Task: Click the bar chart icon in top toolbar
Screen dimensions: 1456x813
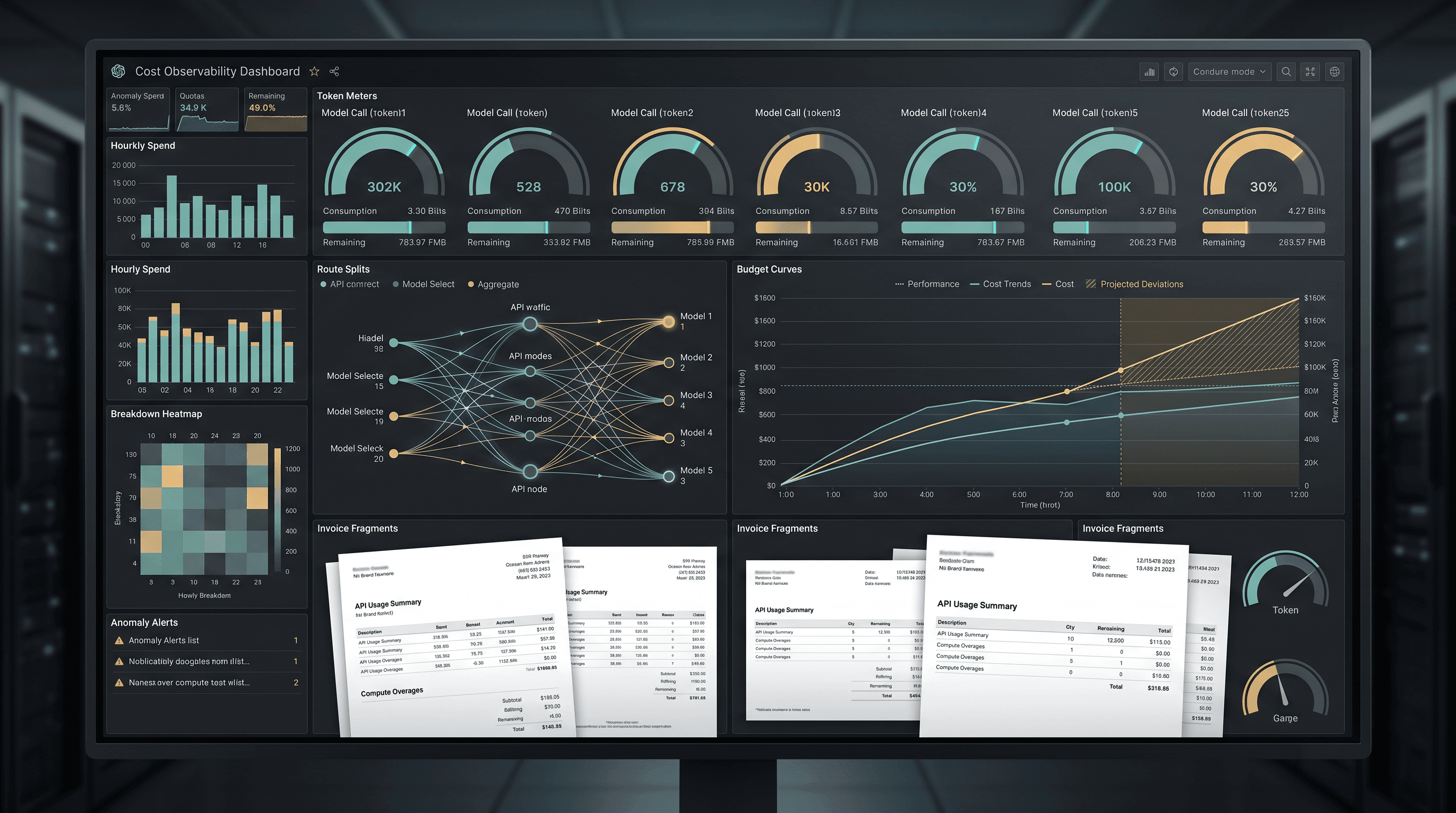Action: (x=1149, y=72)
